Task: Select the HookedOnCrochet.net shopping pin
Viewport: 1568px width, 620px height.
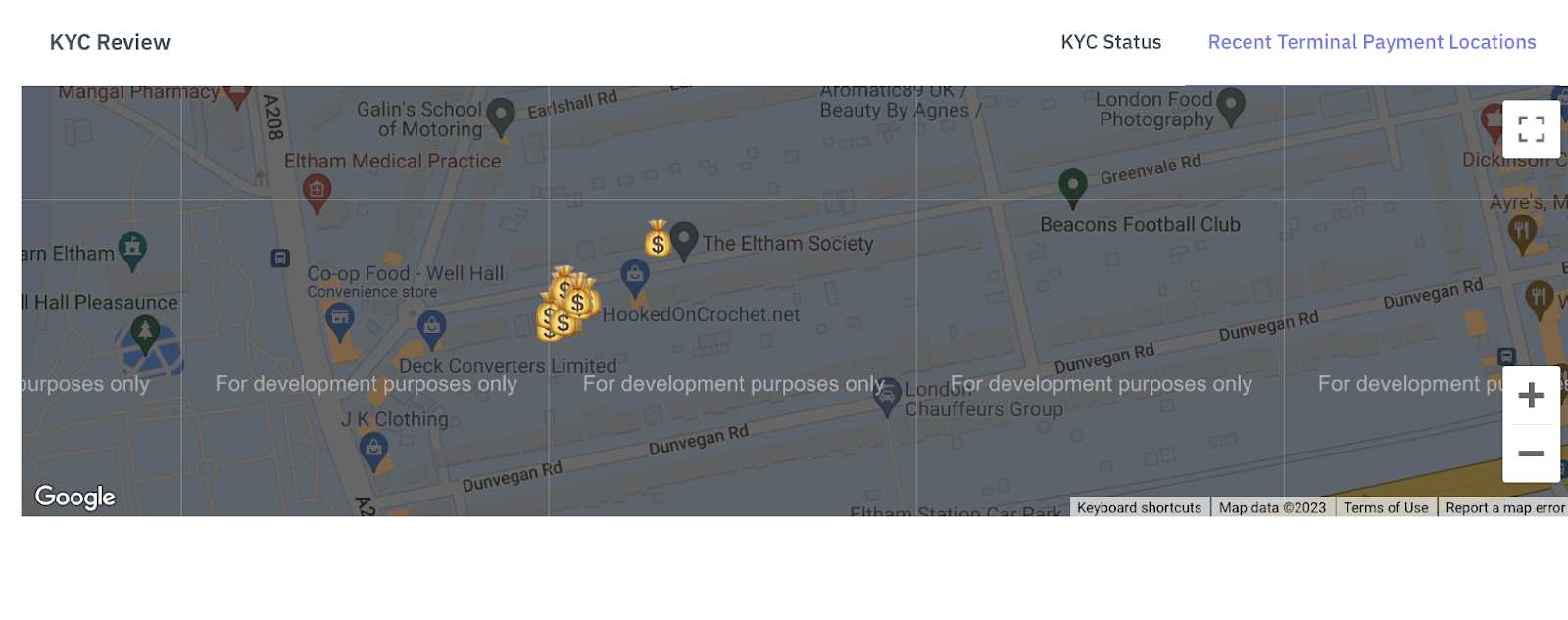Action: coord(635,276)
